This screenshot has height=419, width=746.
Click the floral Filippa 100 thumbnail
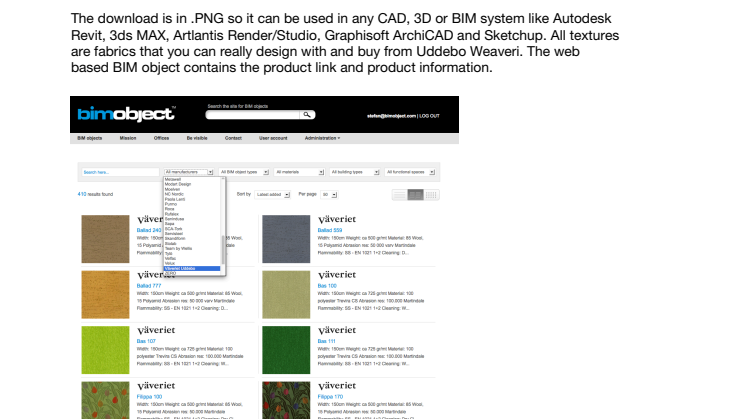pyautogui.click(x=105, y=400)
